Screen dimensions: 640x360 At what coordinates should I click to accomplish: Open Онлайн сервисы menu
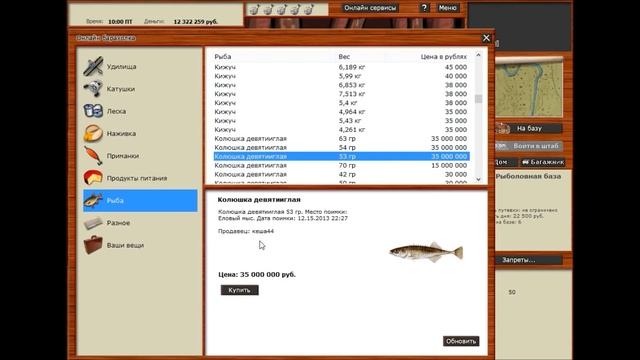(370, 8)
